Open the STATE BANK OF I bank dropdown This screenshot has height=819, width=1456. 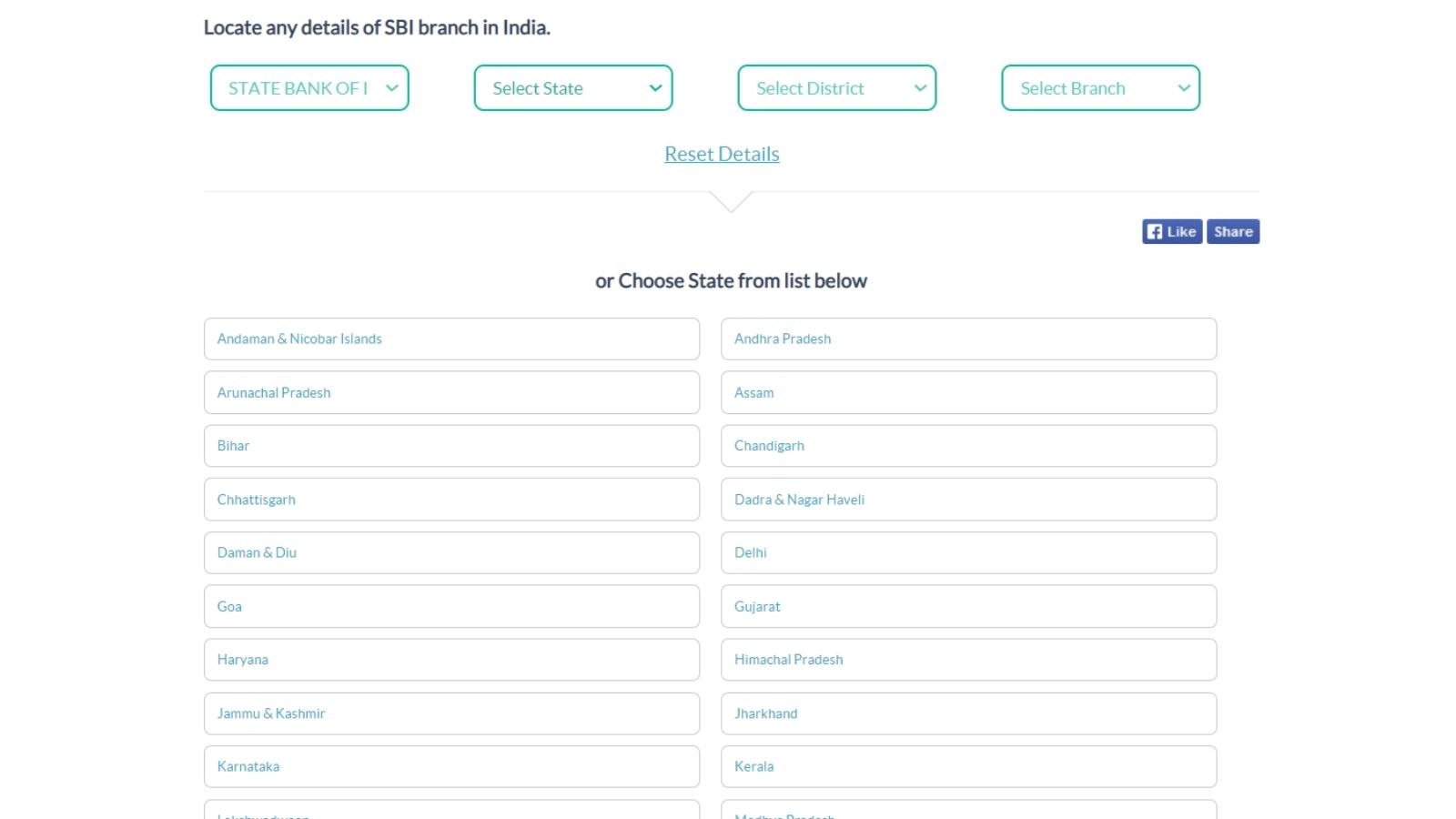(309, 88)
